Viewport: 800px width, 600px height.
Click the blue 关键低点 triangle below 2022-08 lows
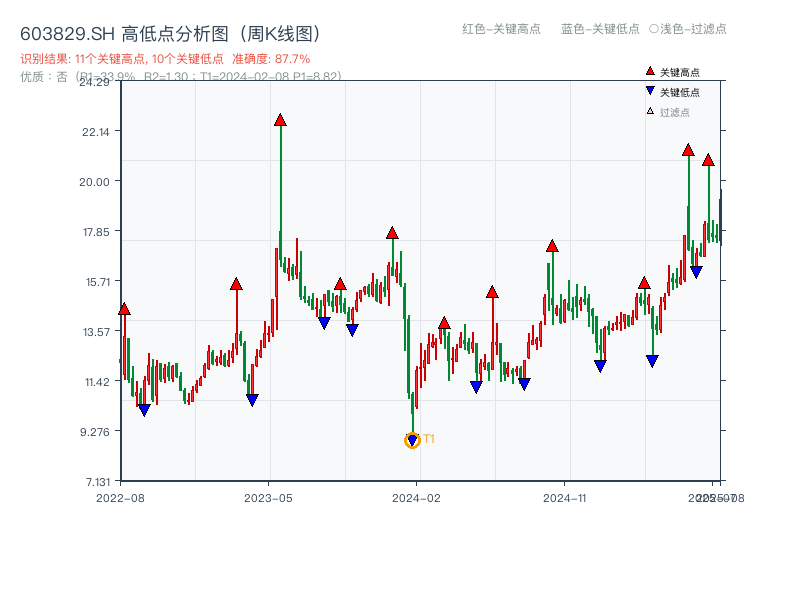tap(145, 408)
